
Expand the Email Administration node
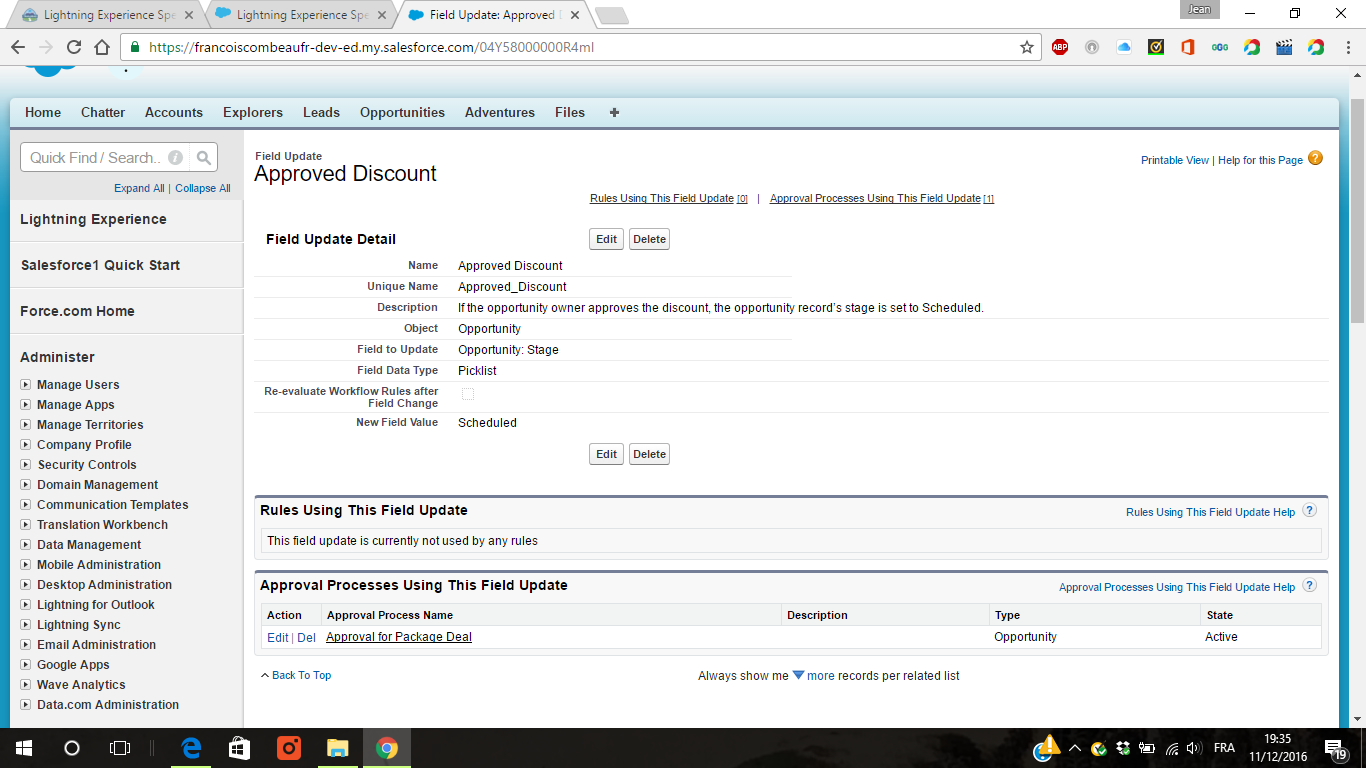tap(27, 645)
